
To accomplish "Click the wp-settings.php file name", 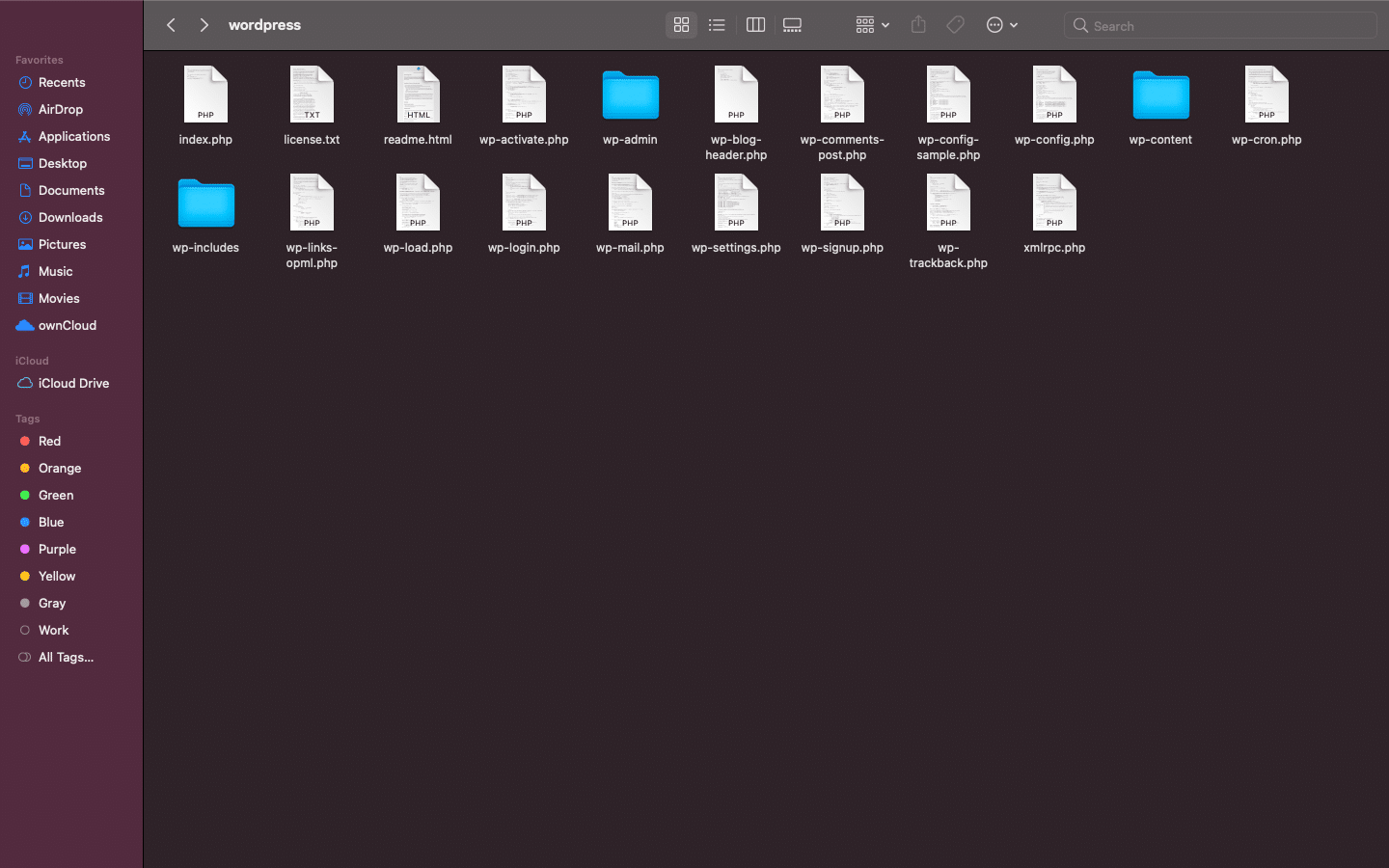I will point(736,248).
